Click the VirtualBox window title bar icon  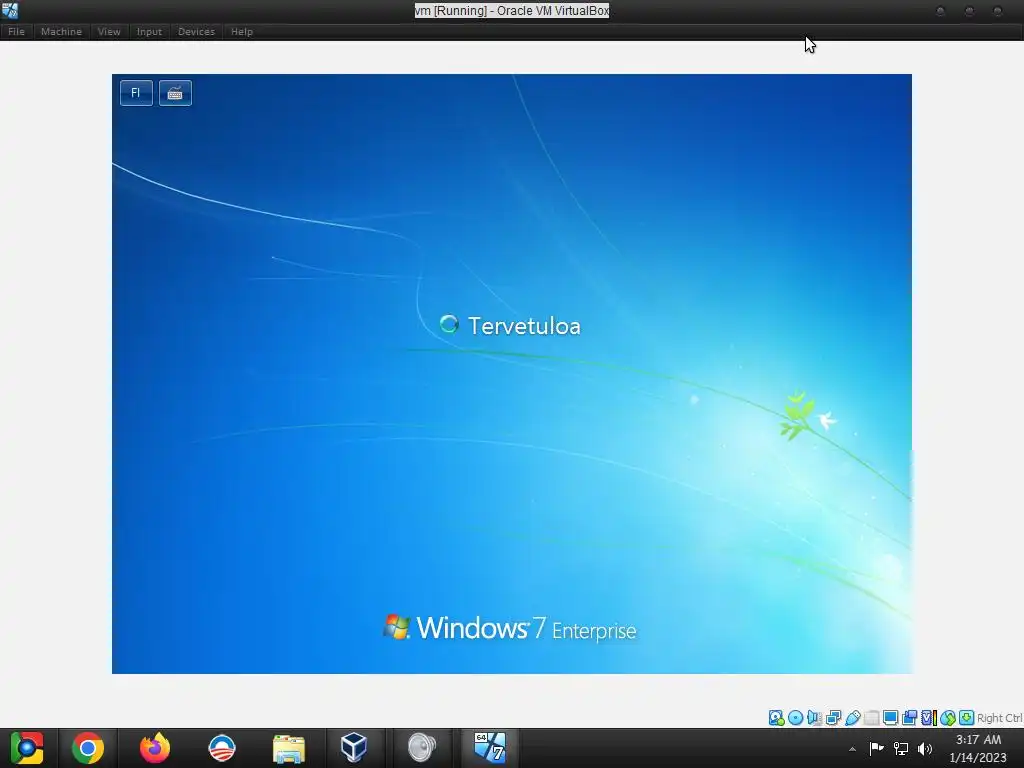point(10,10)
